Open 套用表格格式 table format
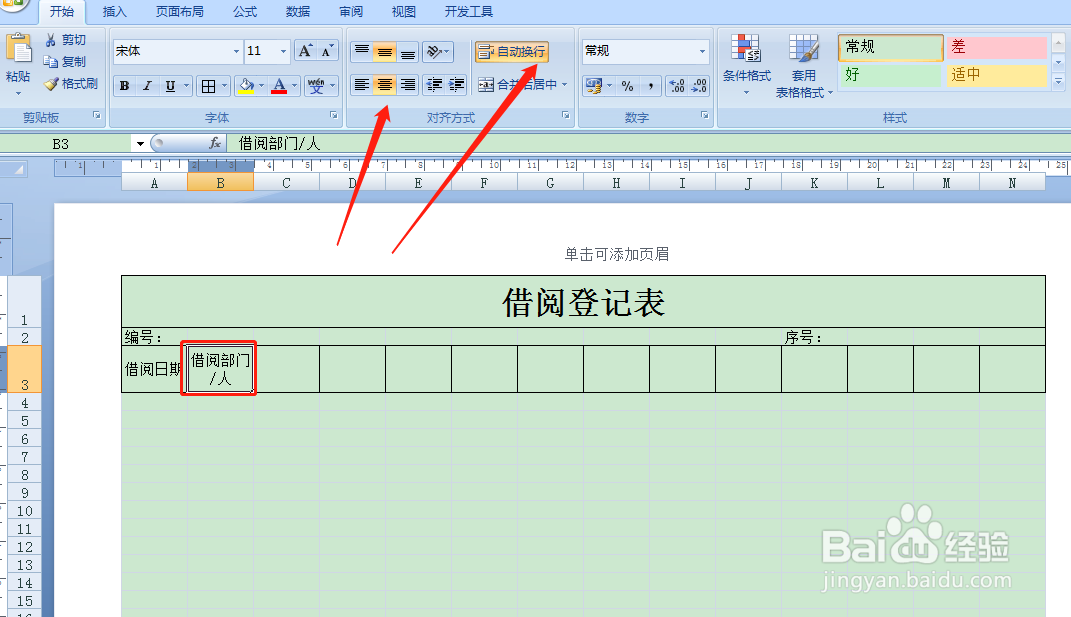This screenshot has width=1071, height=617. coord(804,66)
